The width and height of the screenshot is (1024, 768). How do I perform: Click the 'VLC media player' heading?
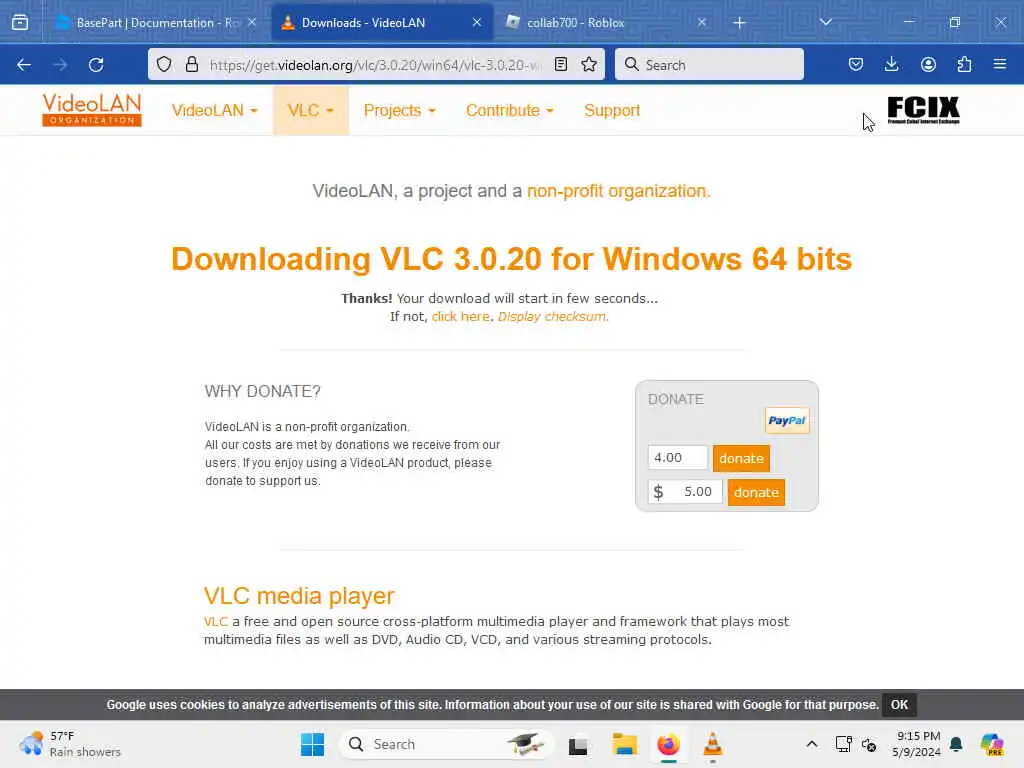(299, 596)
